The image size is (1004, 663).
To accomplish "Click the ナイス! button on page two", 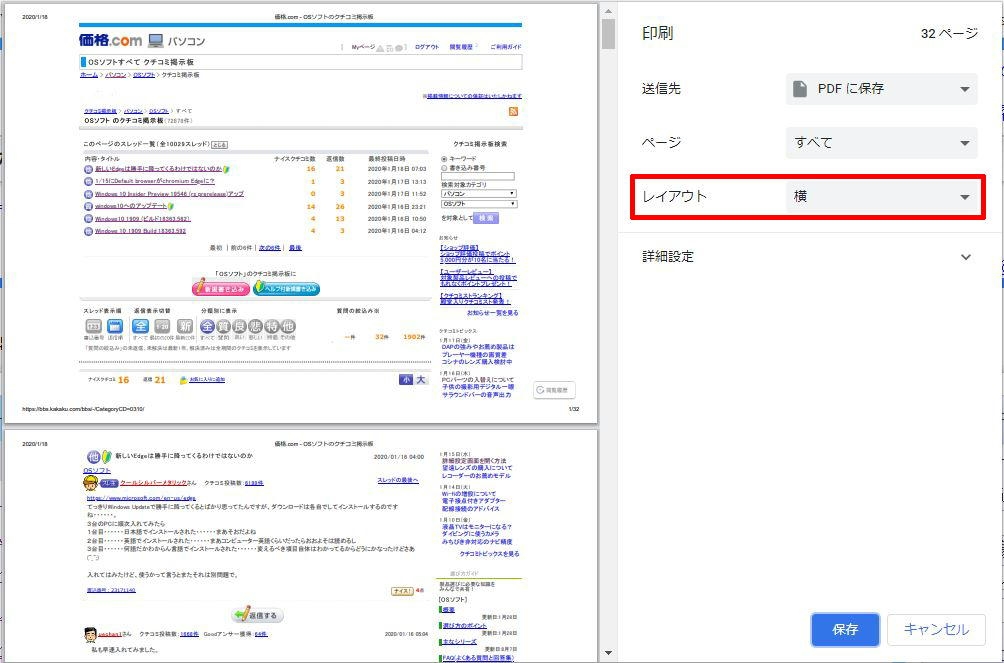I will (x=402, y=591).
